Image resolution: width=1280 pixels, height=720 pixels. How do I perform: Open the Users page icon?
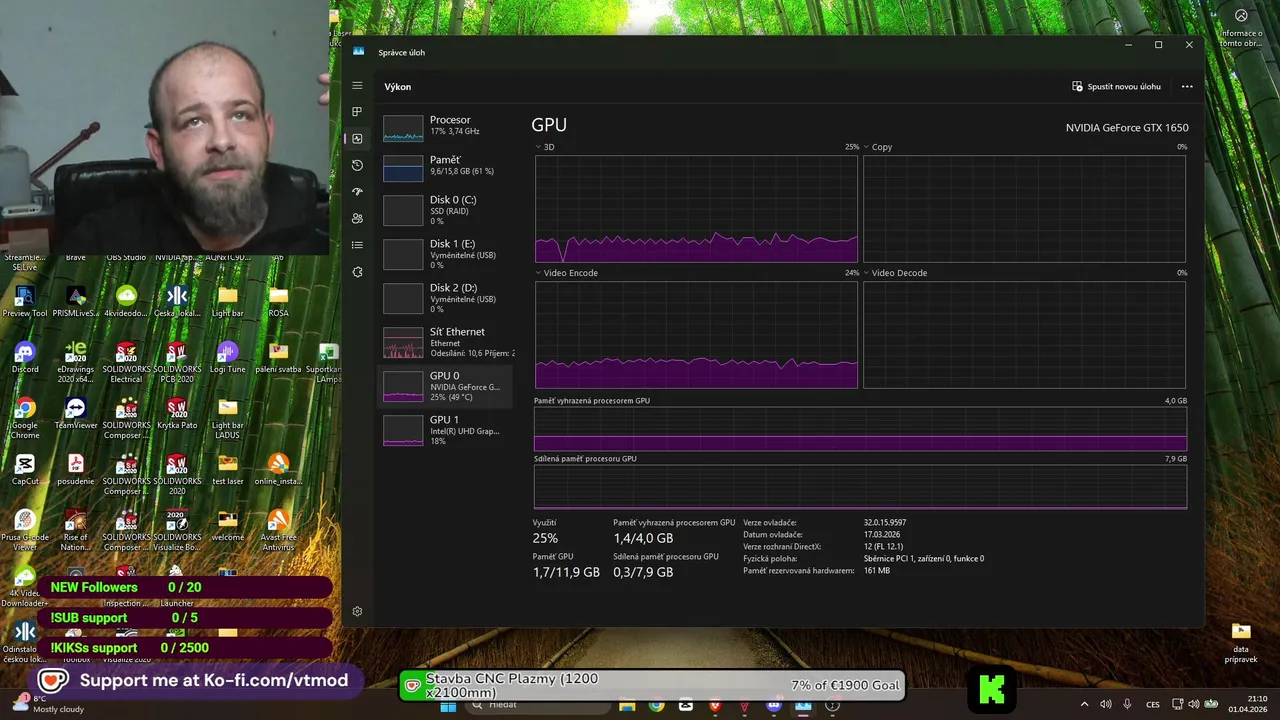click(357, 218)
